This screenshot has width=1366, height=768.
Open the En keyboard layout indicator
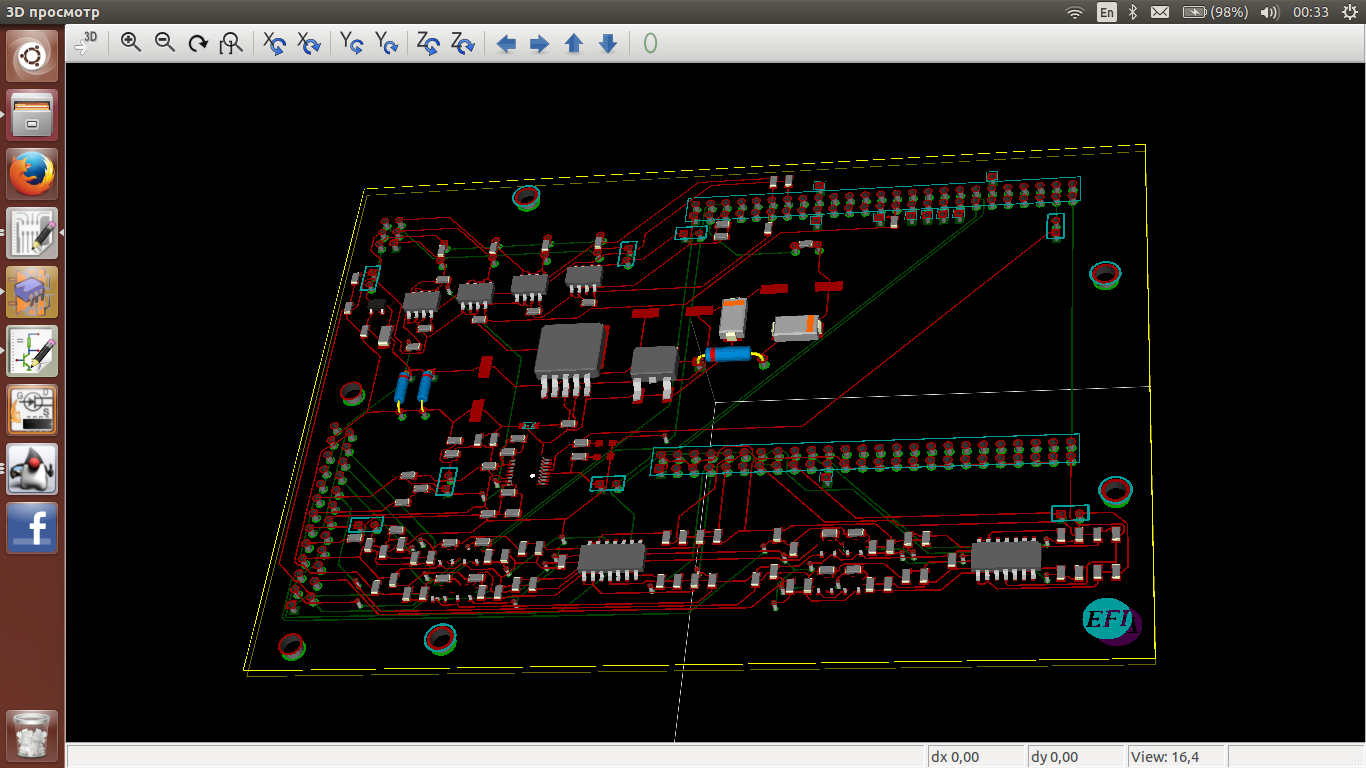(1106, 12)
